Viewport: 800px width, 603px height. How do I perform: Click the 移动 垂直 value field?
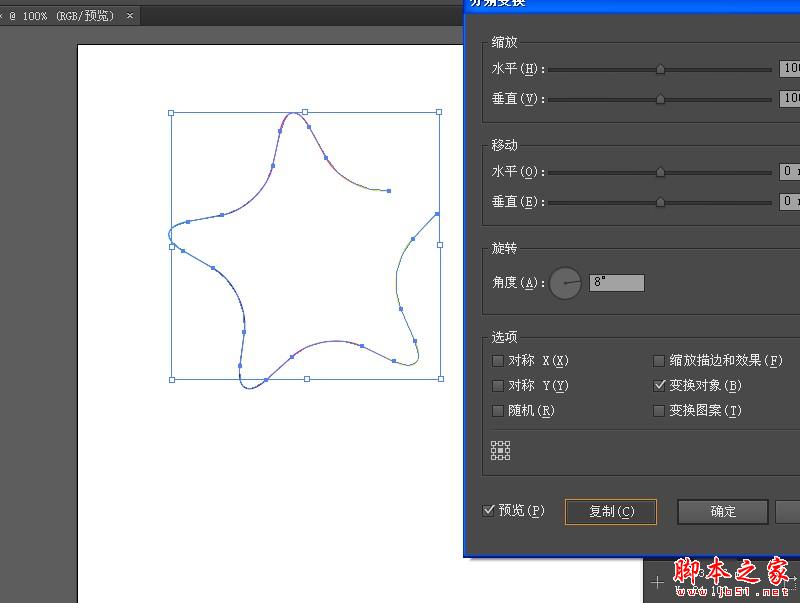tap(789, 202)
